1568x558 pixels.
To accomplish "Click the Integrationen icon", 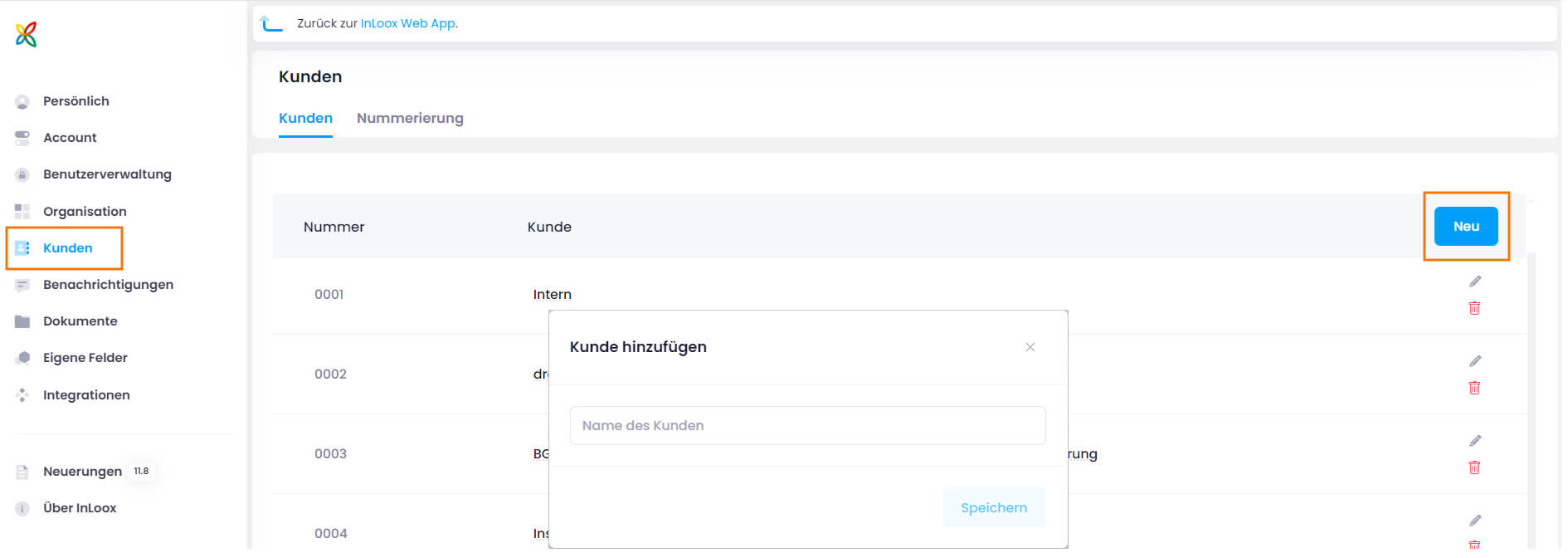I will coord(22,395).
